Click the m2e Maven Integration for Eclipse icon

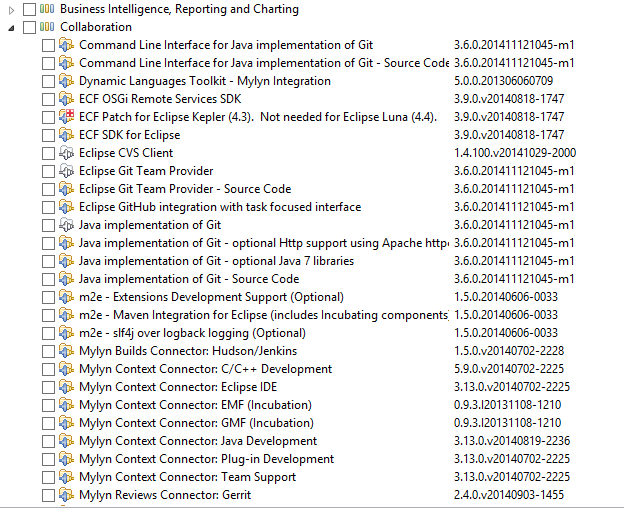66,315
